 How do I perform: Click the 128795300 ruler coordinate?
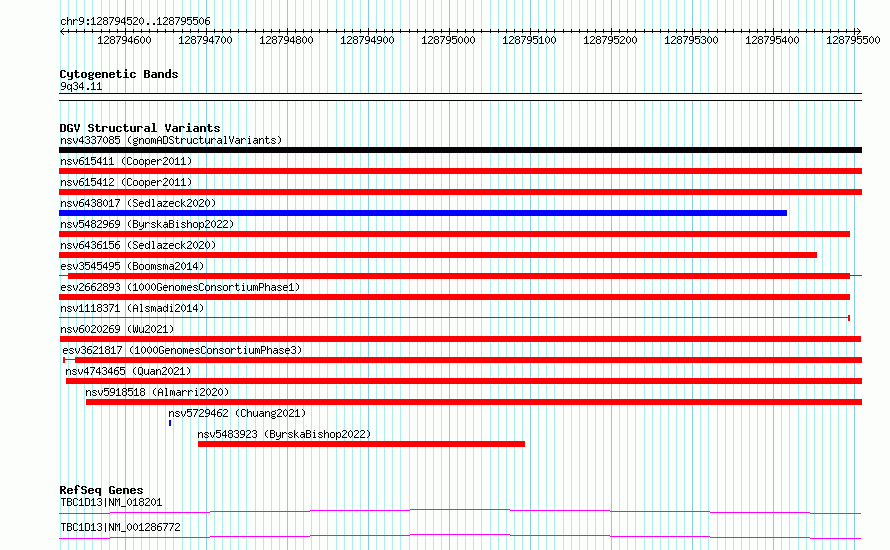pos(691,40)
